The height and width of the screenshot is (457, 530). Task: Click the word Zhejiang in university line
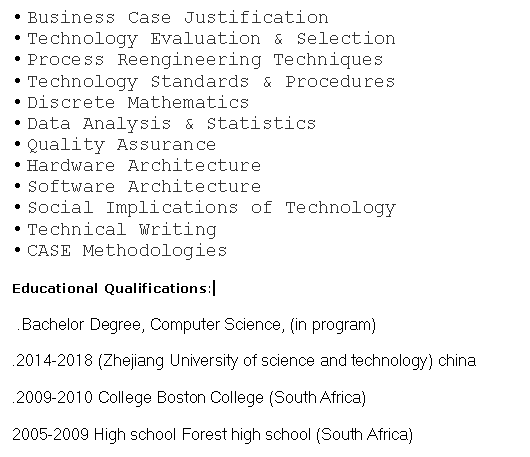[133, 361]
